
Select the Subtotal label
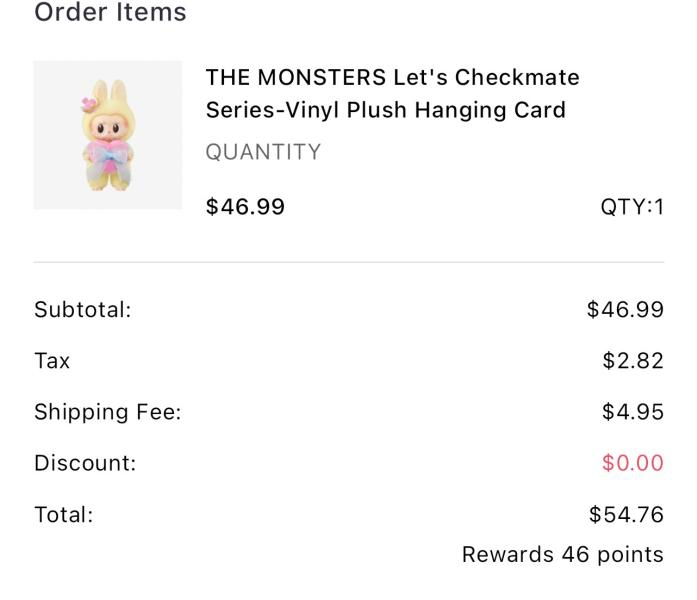tap(83, 309)
